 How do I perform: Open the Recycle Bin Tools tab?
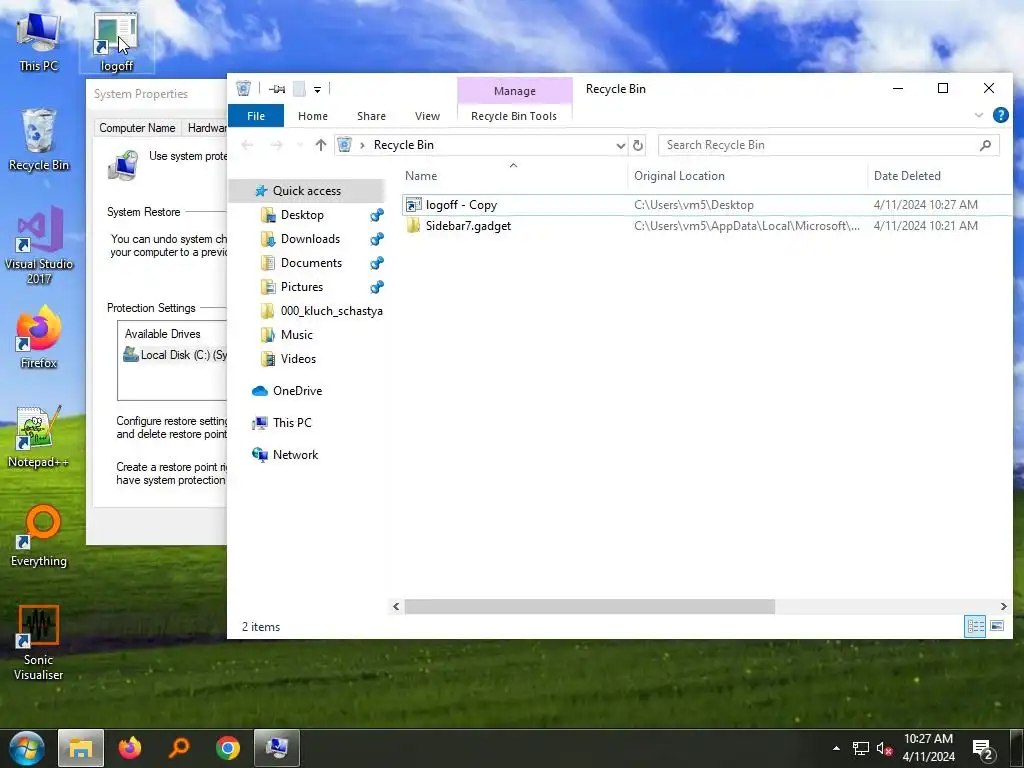coord(514,116)
